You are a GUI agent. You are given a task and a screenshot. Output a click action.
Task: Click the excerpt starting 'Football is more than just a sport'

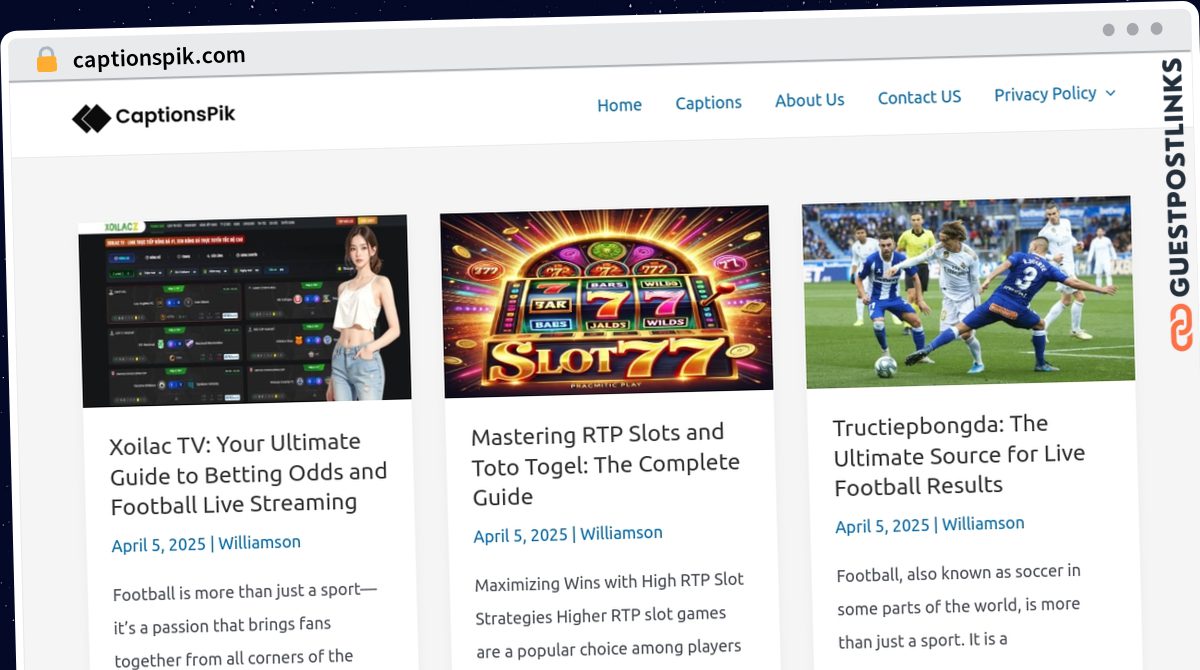[x=245, y=625]
